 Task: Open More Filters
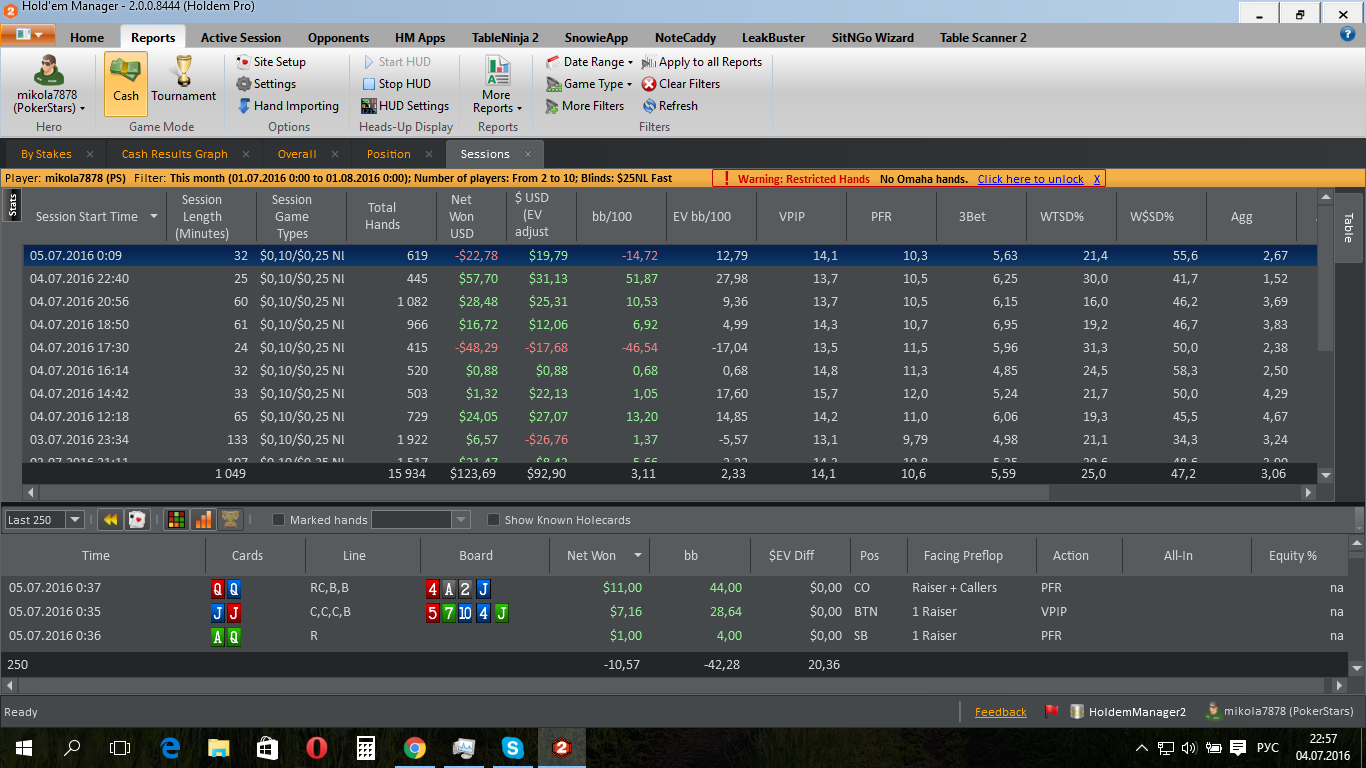pyautogui.click(x=585, y=106)
